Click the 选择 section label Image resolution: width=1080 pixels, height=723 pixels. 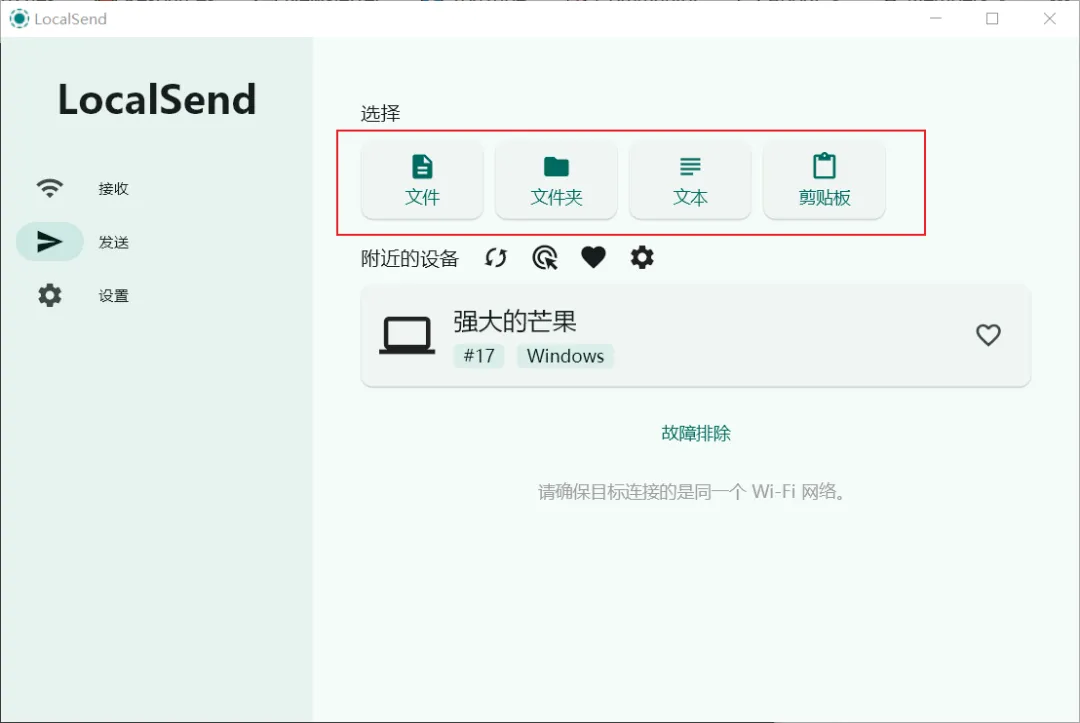[380, 114]
